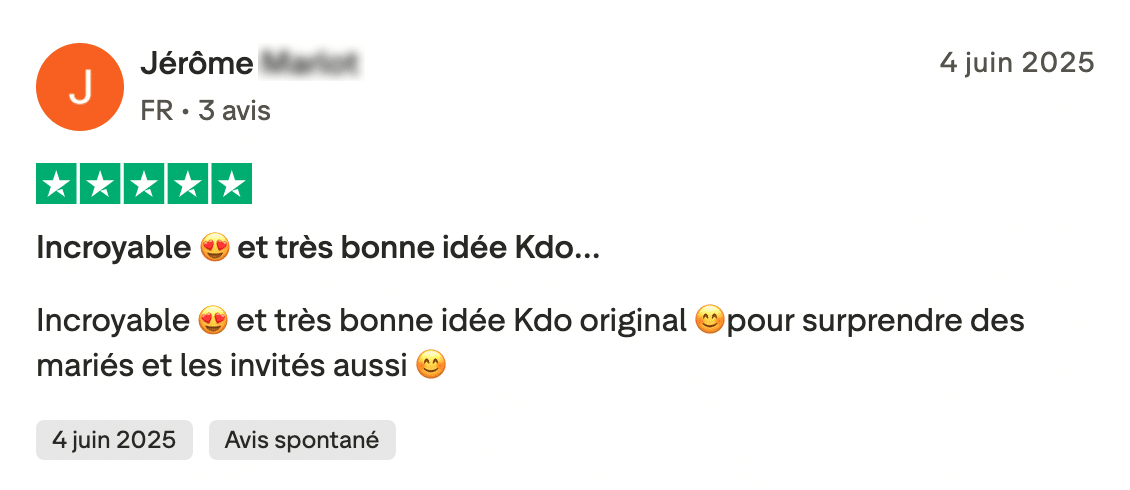Click the blurred surname next to Jérôme
Screen dimensions: 1130x490
pyautogui.click(x=310, y=64)
